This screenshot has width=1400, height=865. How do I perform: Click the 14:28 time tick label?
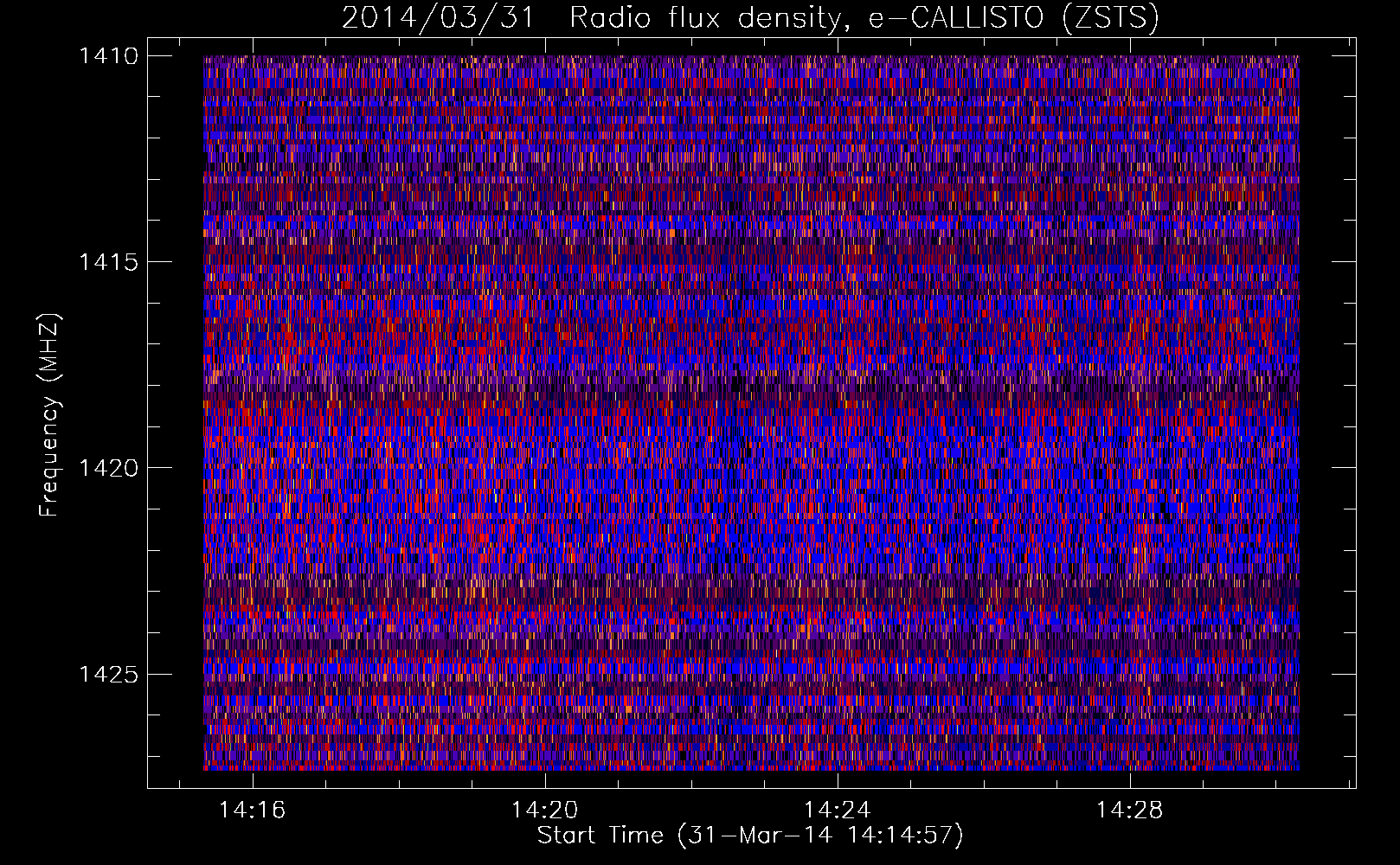pos(1129,811)
